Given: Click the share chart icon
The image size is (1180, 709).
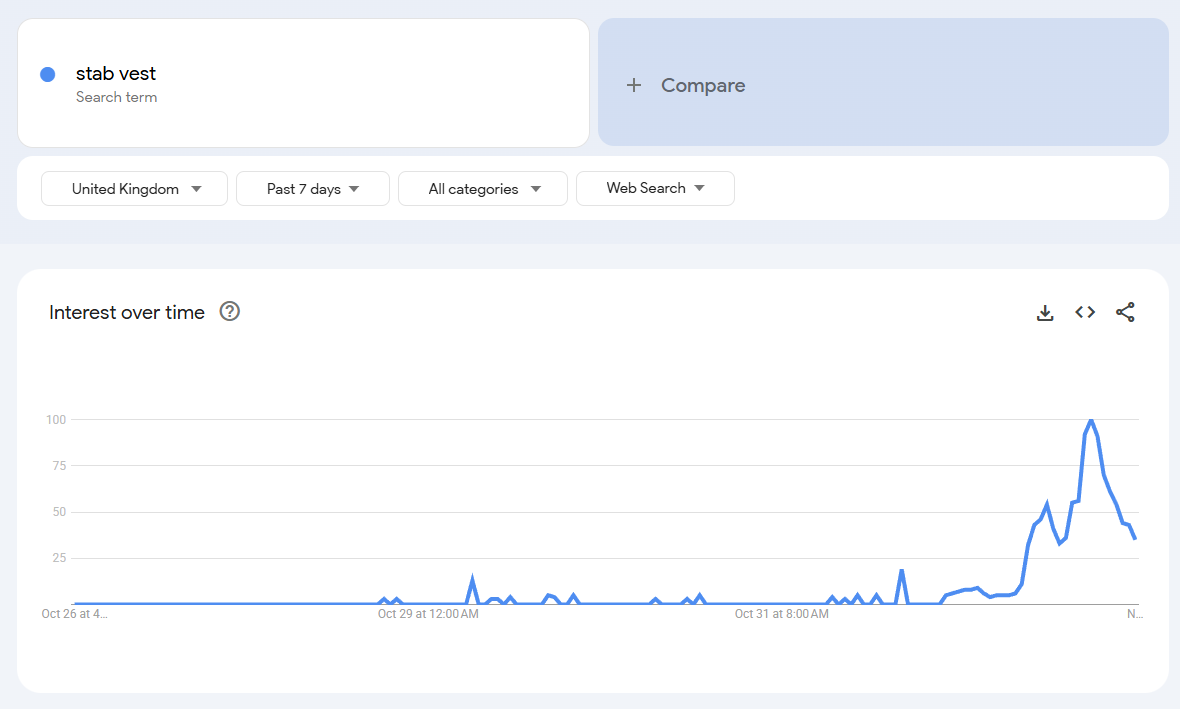Looking at the screenshot, I should tap(1125, 312).
